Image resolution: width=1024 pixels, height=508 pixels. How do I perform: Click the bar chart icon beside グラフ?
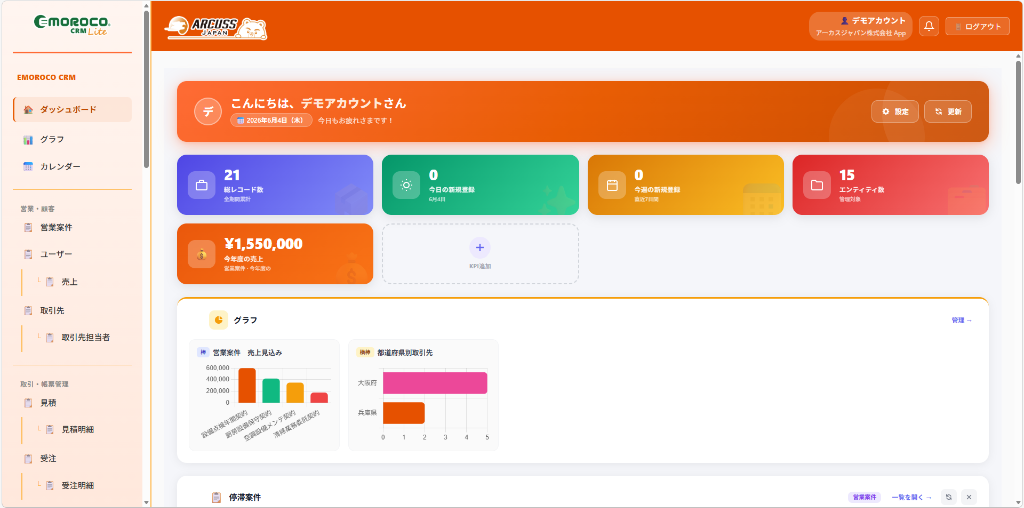(28, 140)
